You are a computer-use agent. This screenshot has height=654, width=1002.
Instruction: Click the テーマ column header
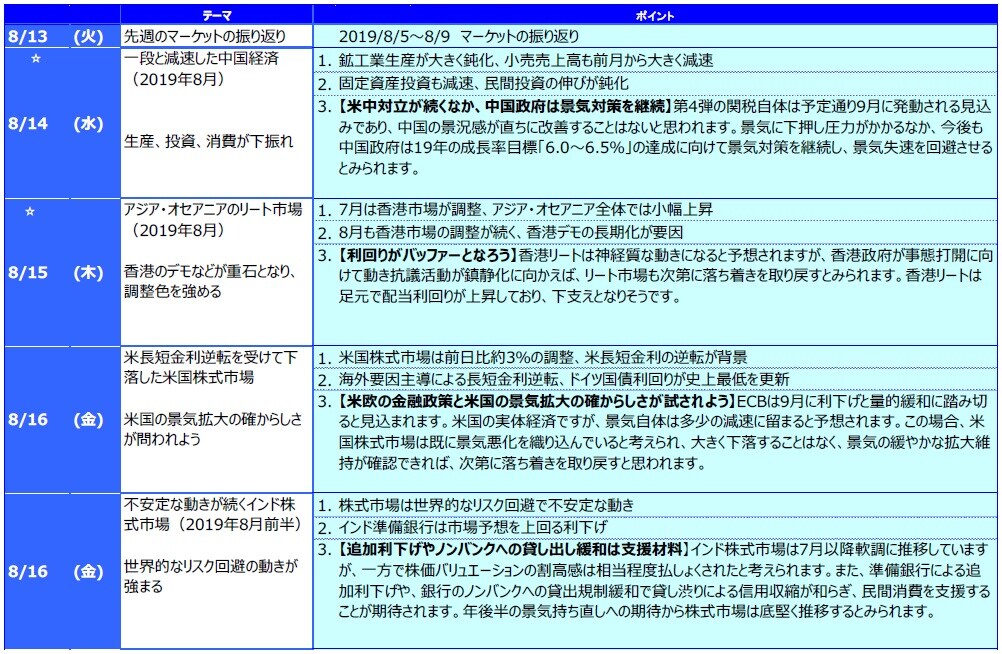click(x=215, y=16)
